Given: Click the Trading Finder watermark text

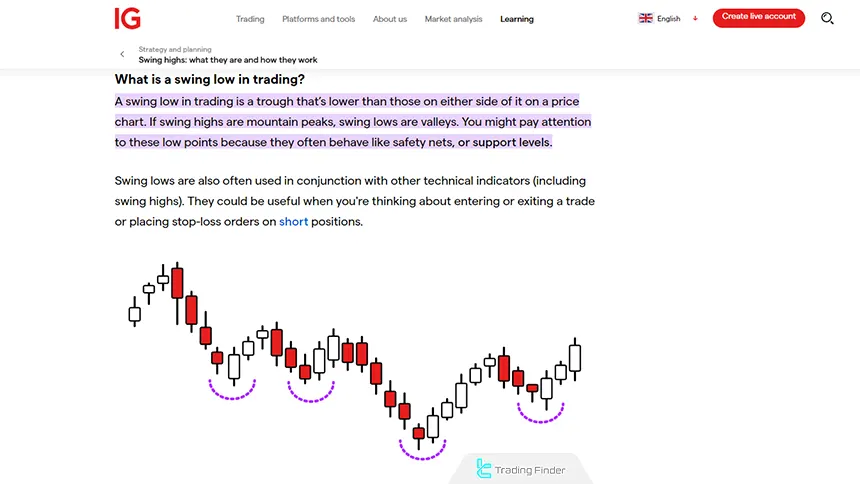Looking at the screenshot, I should (x=530, y=470).
